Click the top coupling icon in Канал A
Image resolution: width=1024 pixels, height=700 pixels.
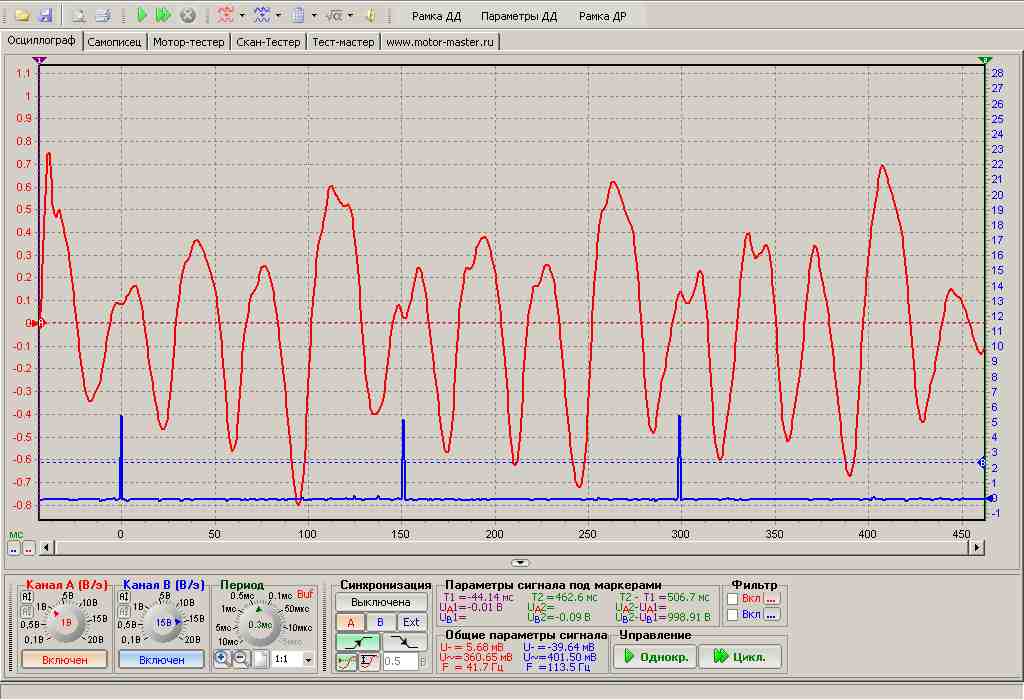tap(27, 596)
